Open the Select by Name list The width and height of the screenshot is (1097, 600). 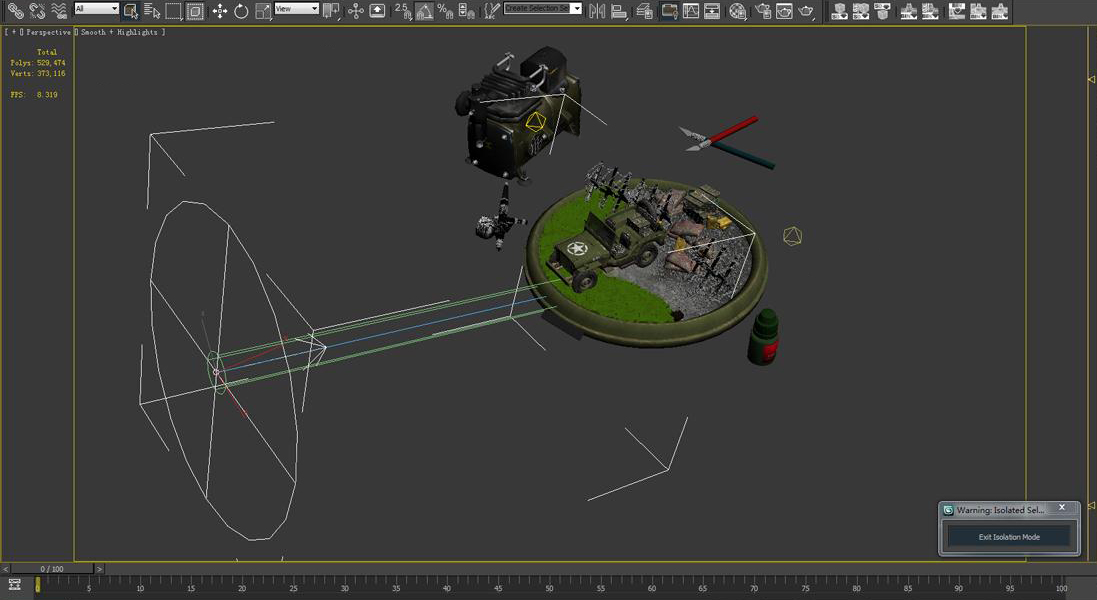(152, 10)
